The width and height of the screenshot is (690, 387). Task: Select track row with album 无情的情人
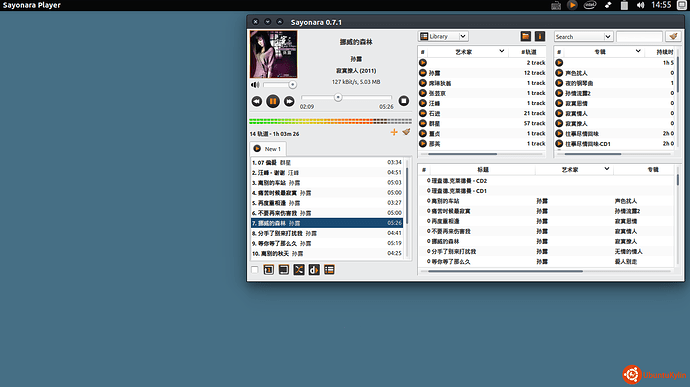[x=547, y=251]
